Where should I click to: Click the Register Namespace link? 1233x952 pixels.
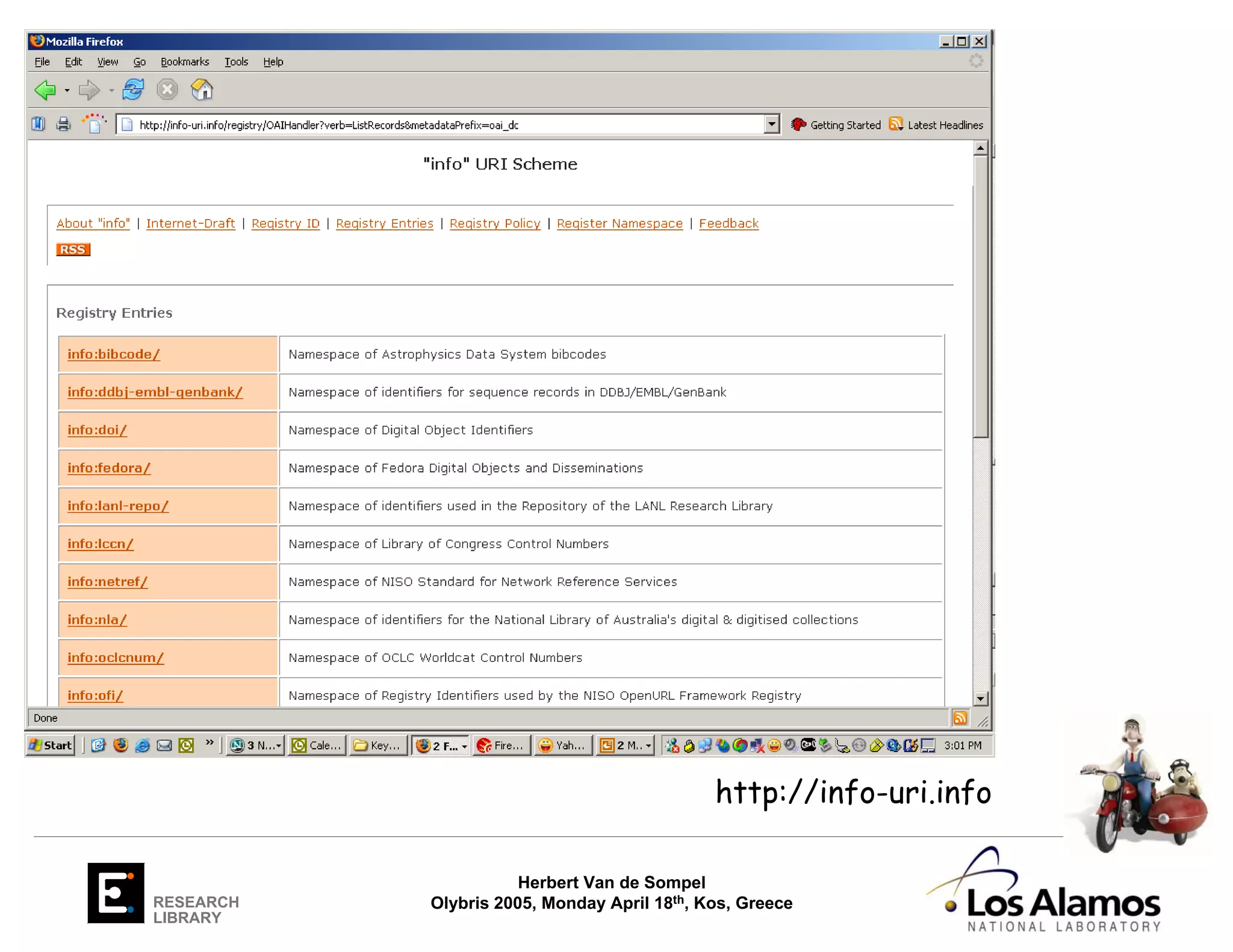pyautogui.click(x=619, y=223)
